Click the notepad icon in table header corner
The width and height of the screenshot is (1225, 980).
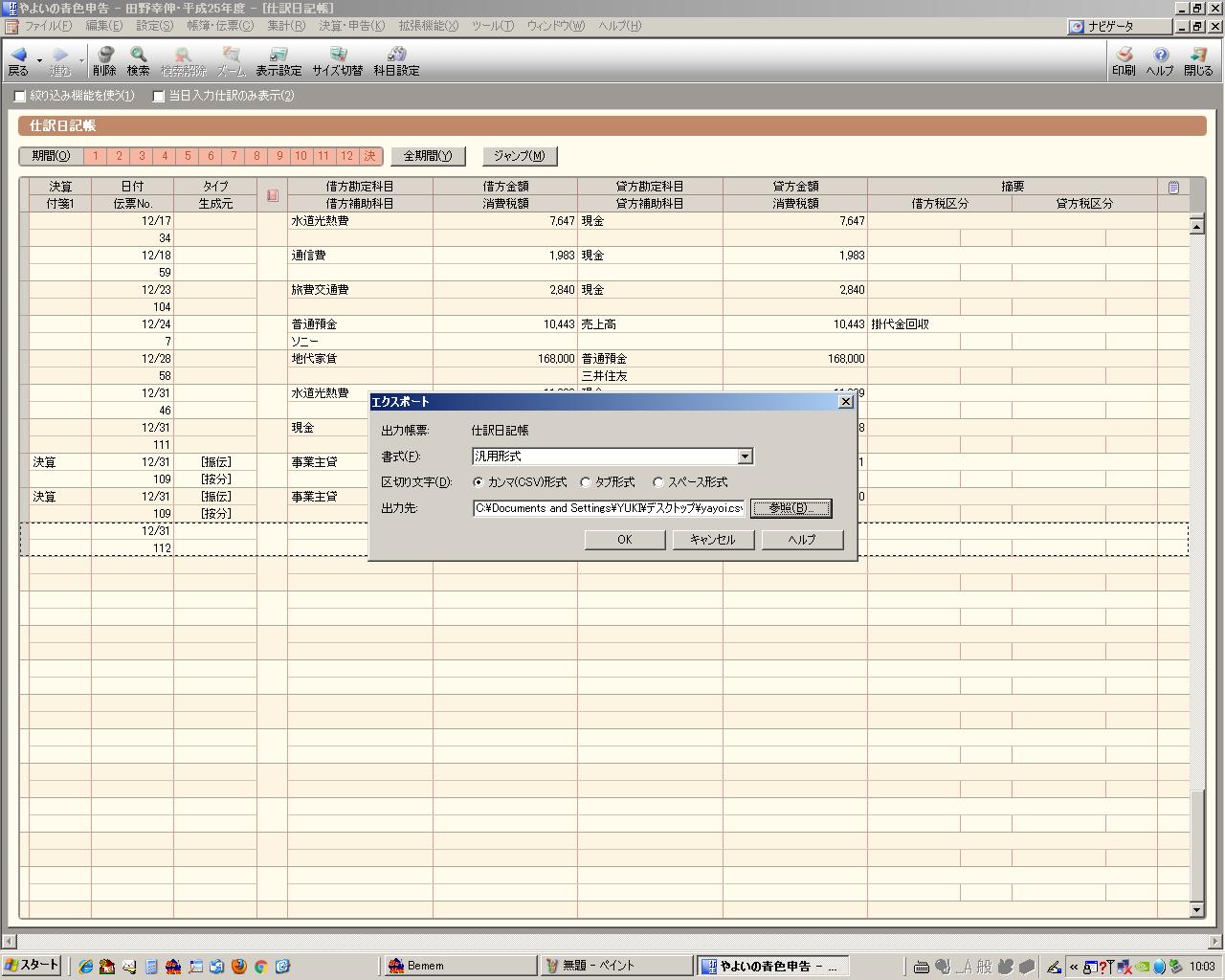tap(1173, 187)
